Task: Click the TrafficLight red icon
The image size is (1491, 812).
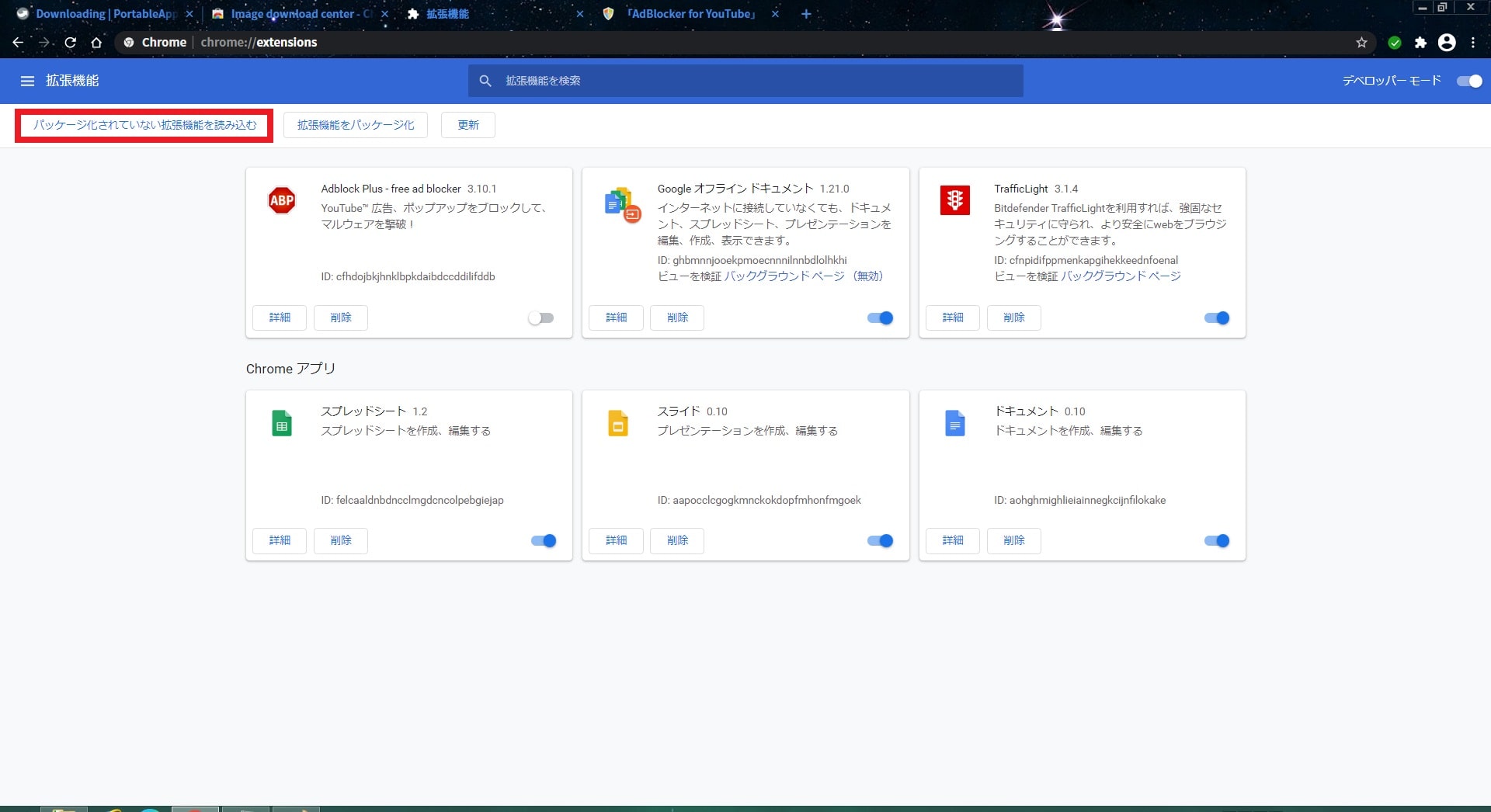Action: [x=955, y=200]
